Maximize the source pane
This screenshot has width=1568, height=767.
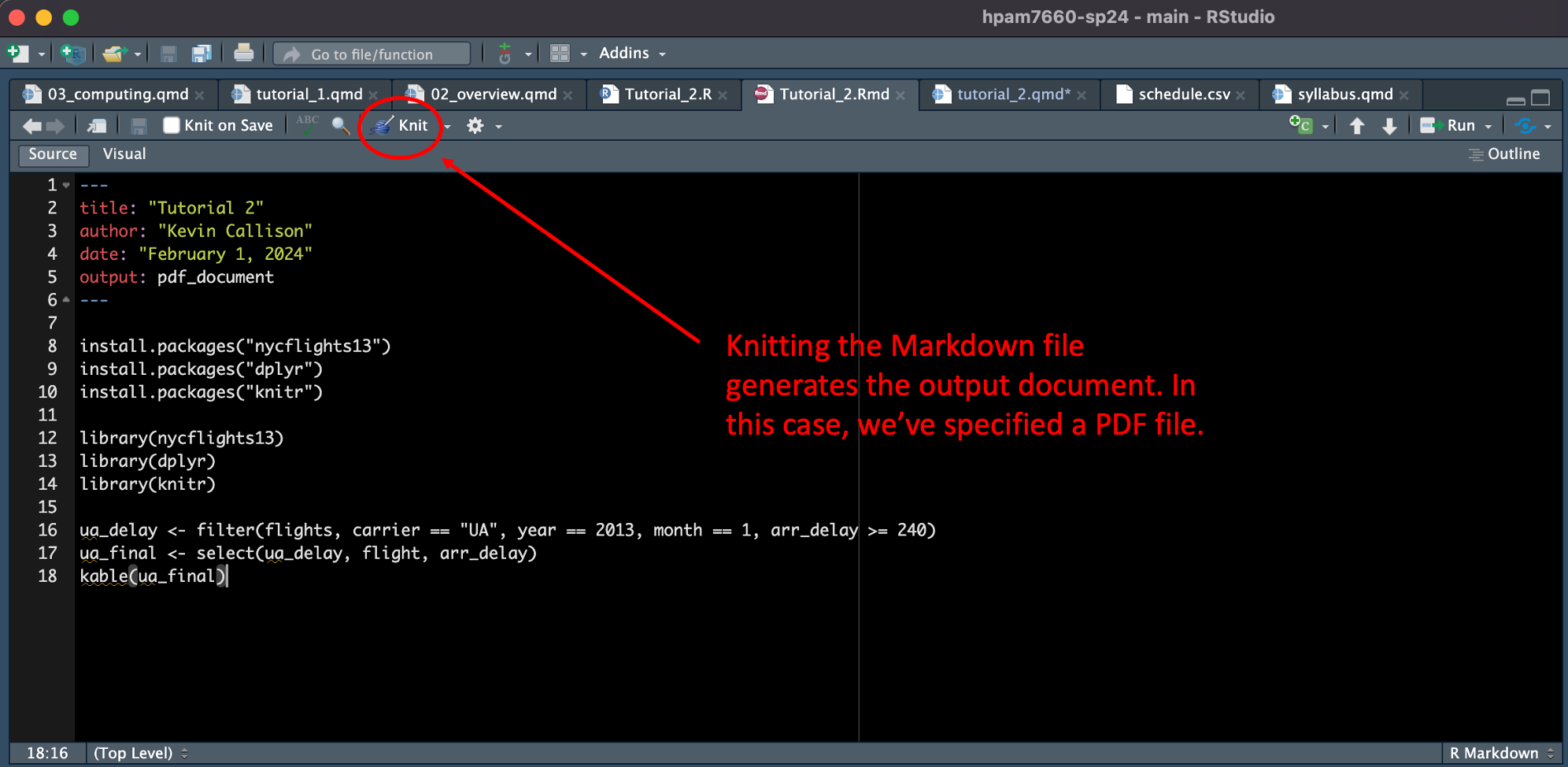click(x=1540, y=98)
